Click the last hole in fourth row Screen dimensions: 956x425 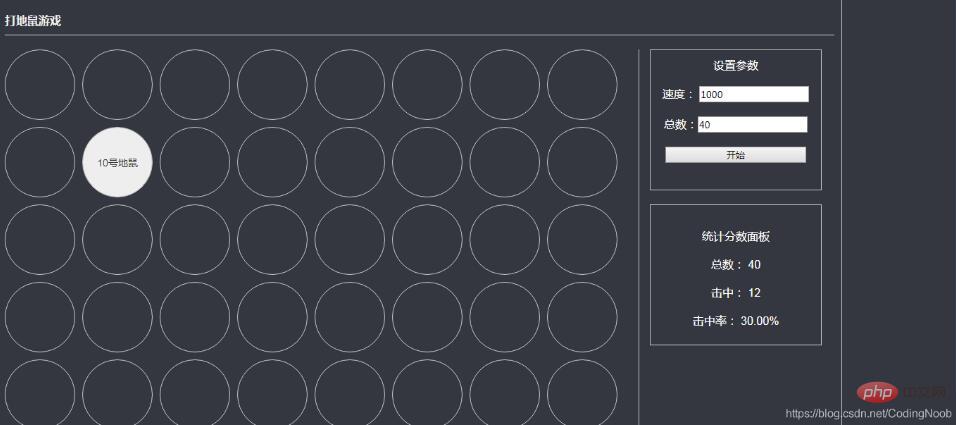point(582,317)
